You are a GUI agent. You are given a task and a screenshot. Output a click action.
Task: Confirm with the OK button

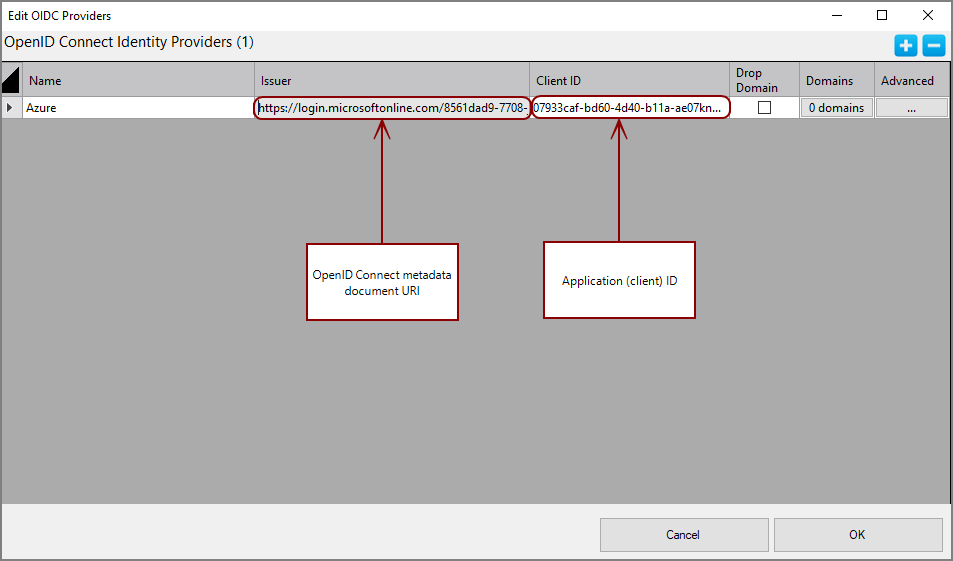tap(858, 535)
